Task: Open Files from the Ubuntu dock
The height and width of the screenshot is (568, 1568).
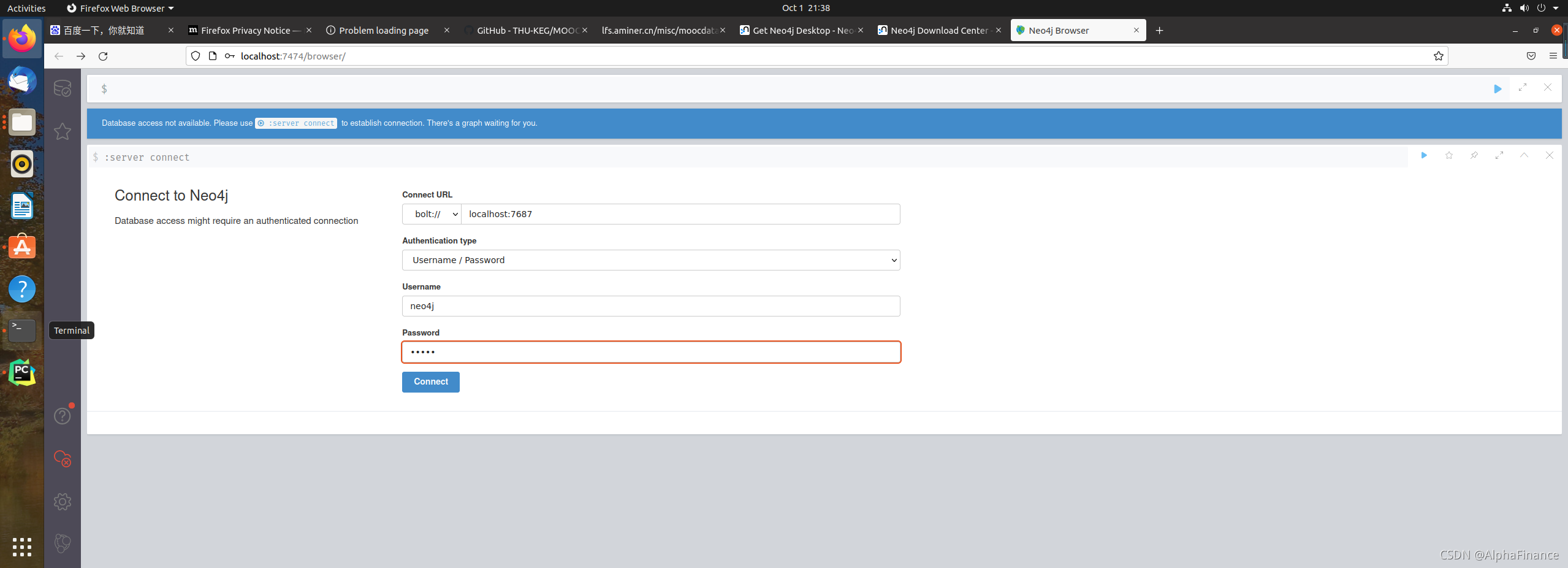Action: coord(22,122)
